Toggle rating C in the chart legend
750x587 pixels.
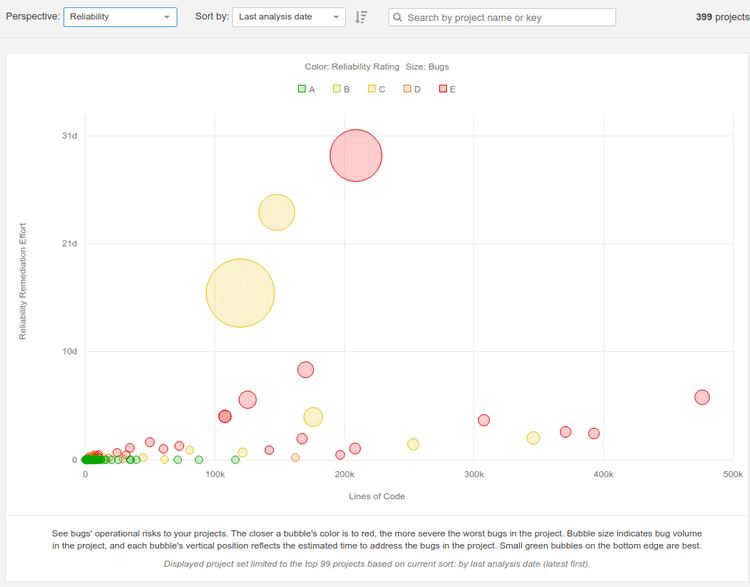[376, 89]
